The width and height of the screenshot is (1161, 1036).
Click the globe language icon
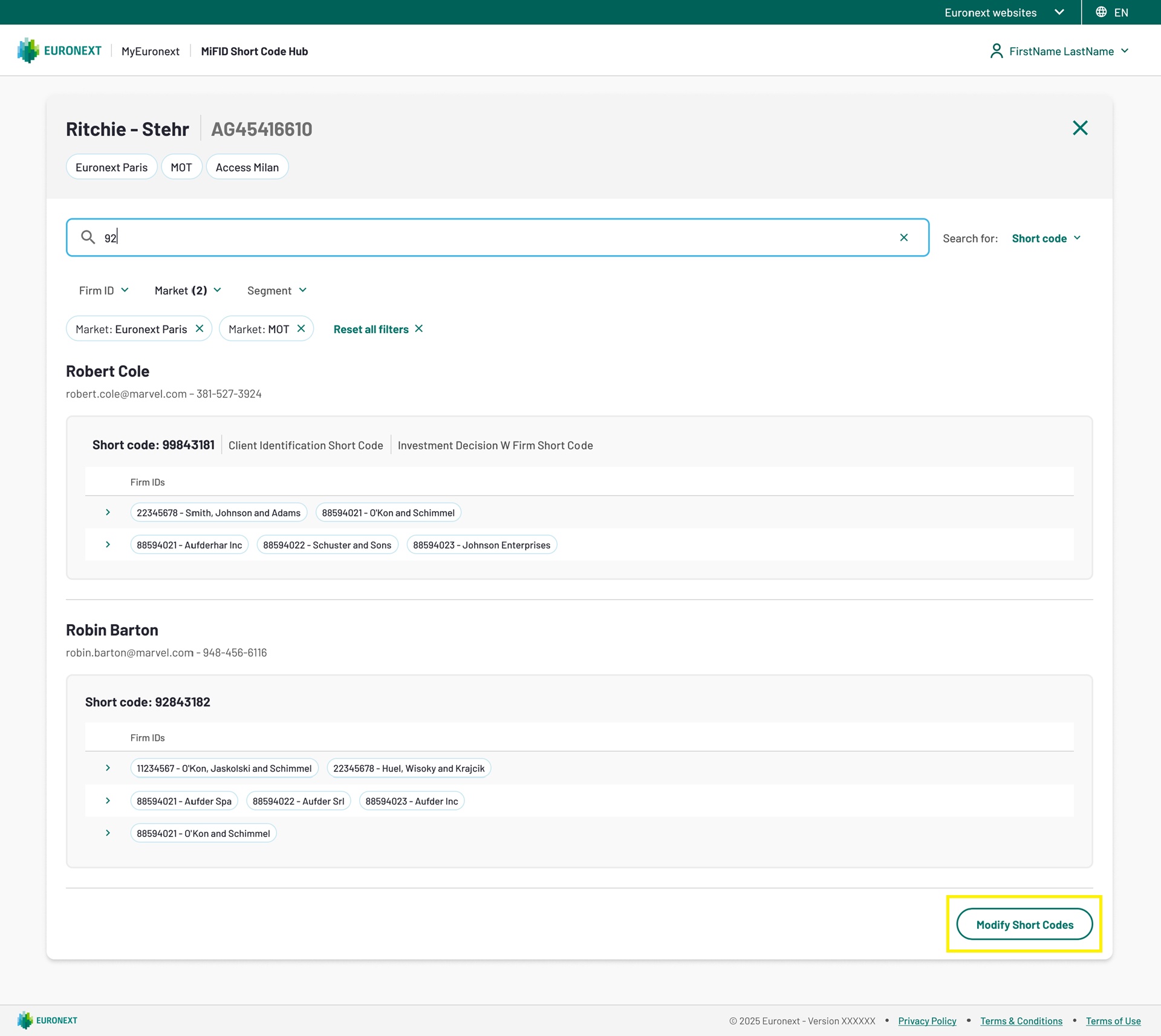(x=1101, y=12)
